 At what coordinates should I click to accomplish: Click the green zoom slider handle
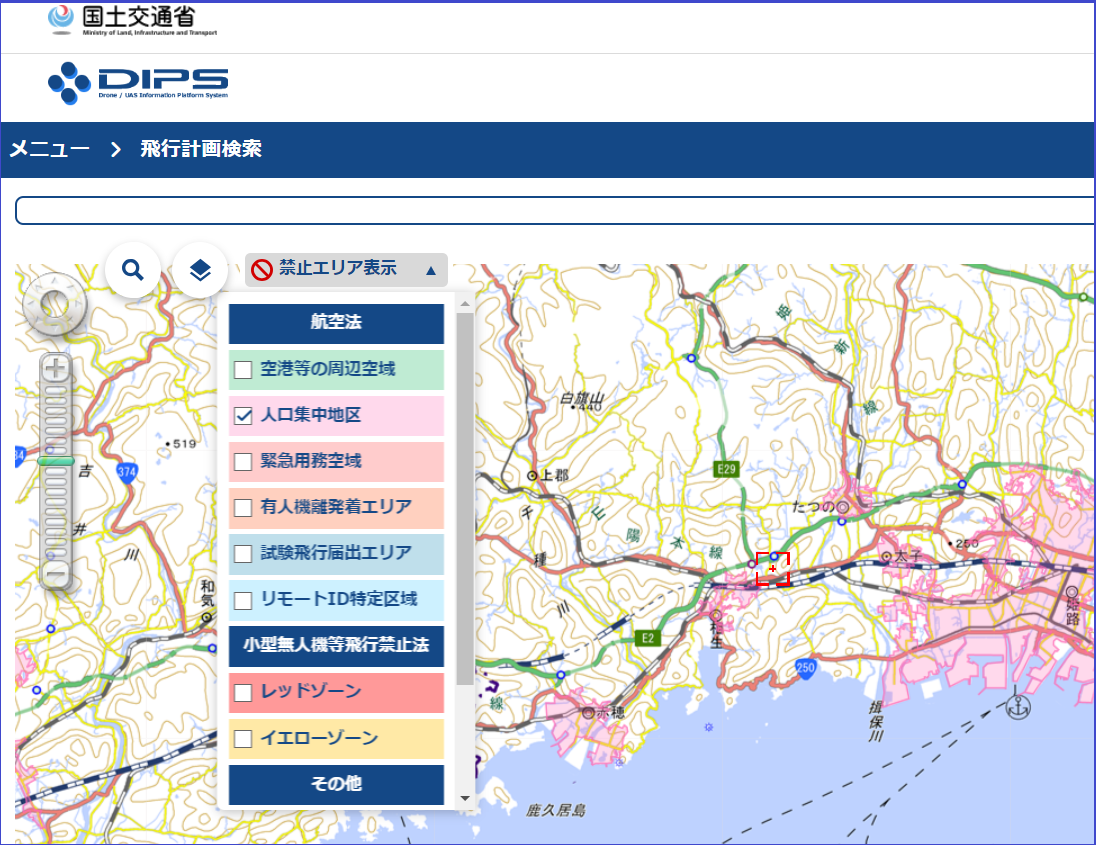point(56,461)
